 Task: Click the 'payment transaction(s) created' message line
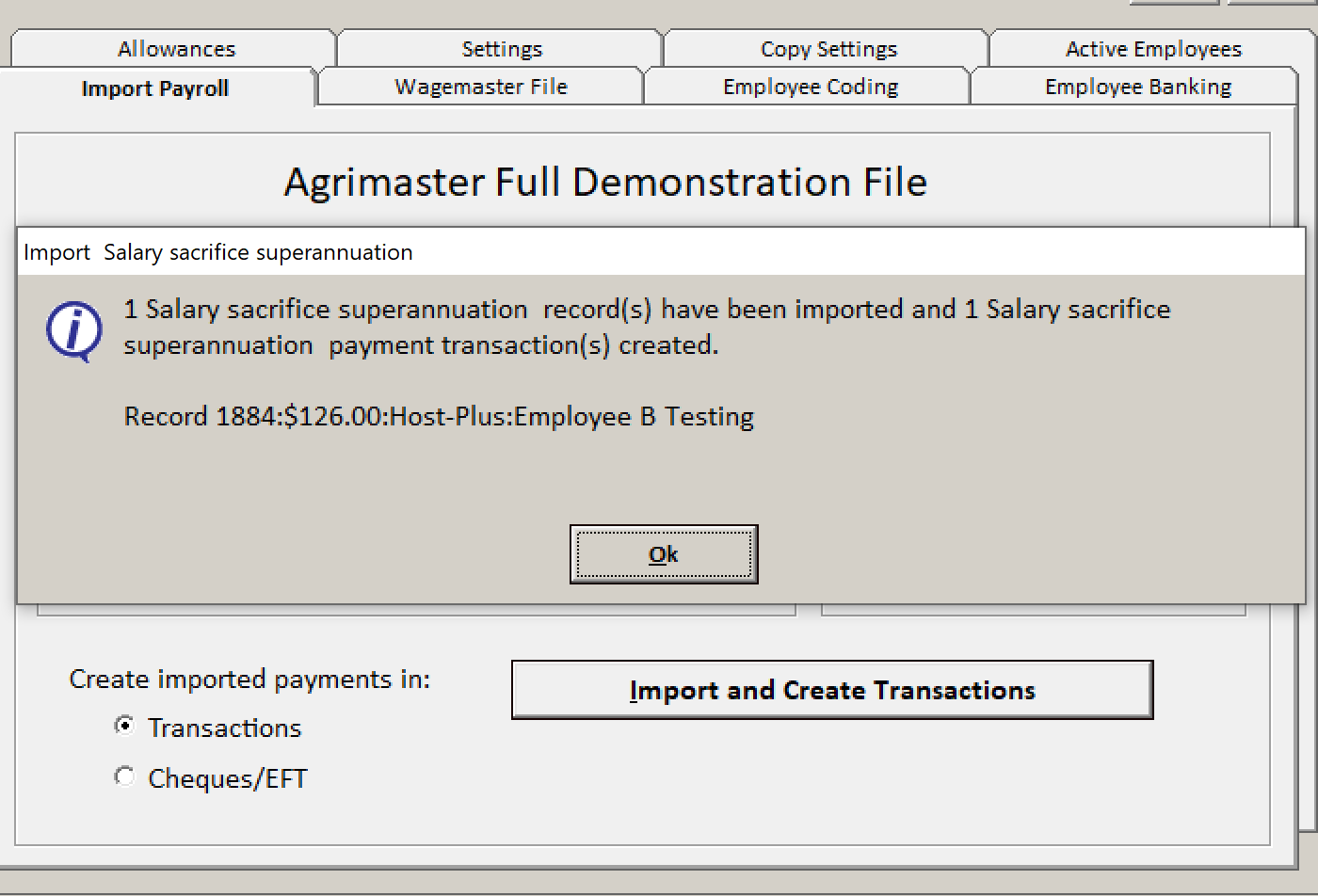point(421,345)
